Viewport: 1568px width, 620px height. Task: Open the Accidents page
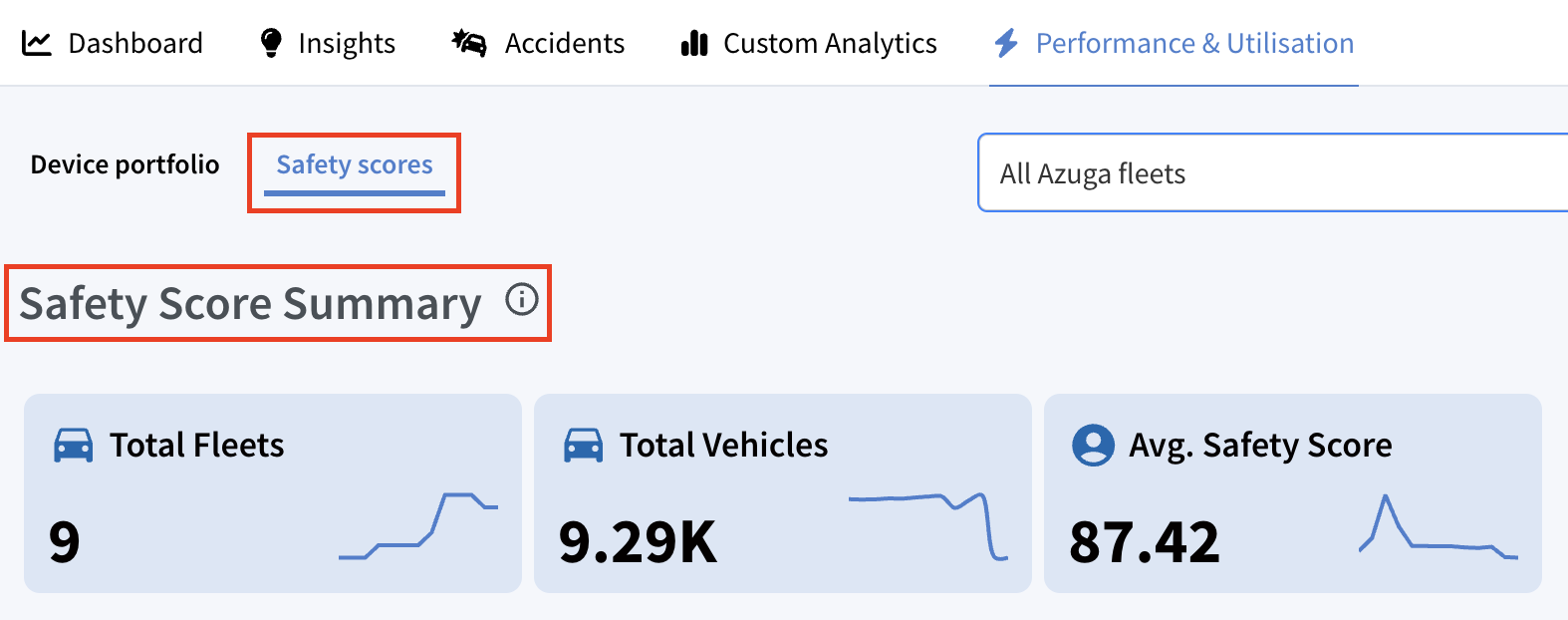coord(565,43)
